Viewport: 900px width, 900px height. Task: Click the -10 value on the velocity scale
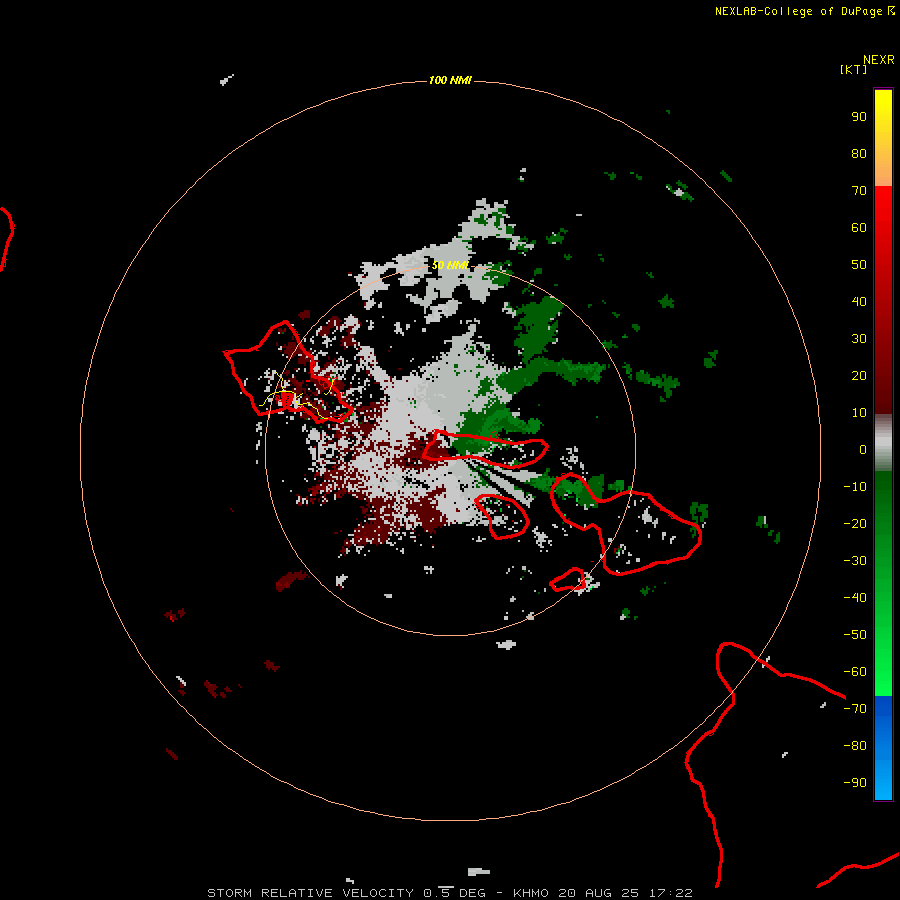coord(855,487)
